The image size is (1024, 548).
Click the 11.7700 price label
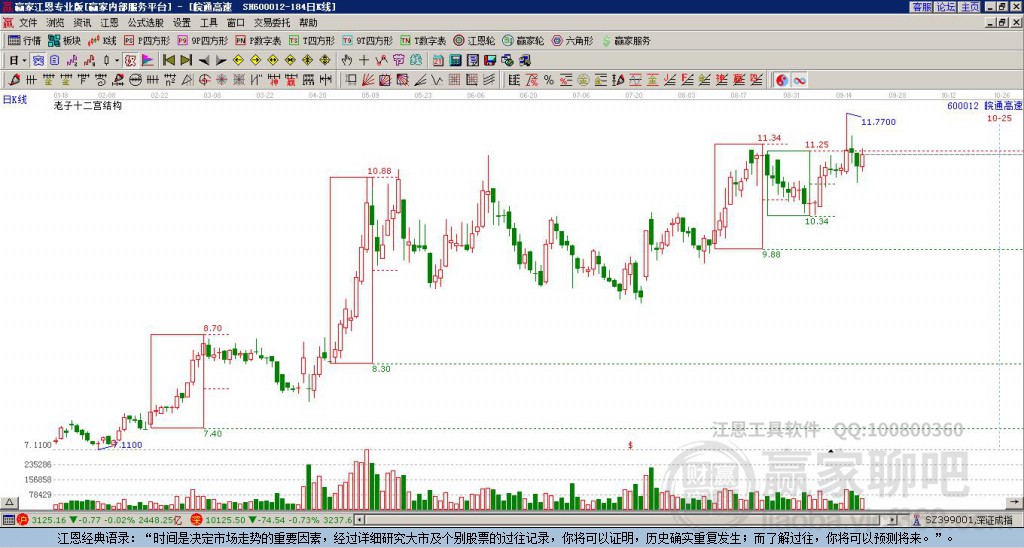coord(878,122)
